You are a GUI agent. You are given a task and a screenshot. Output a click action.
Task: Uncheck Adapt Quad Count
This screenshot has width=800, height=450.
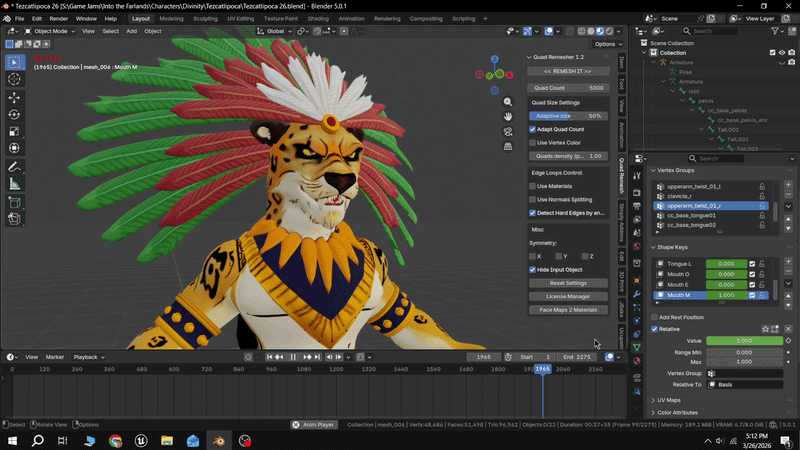point(533,130)
